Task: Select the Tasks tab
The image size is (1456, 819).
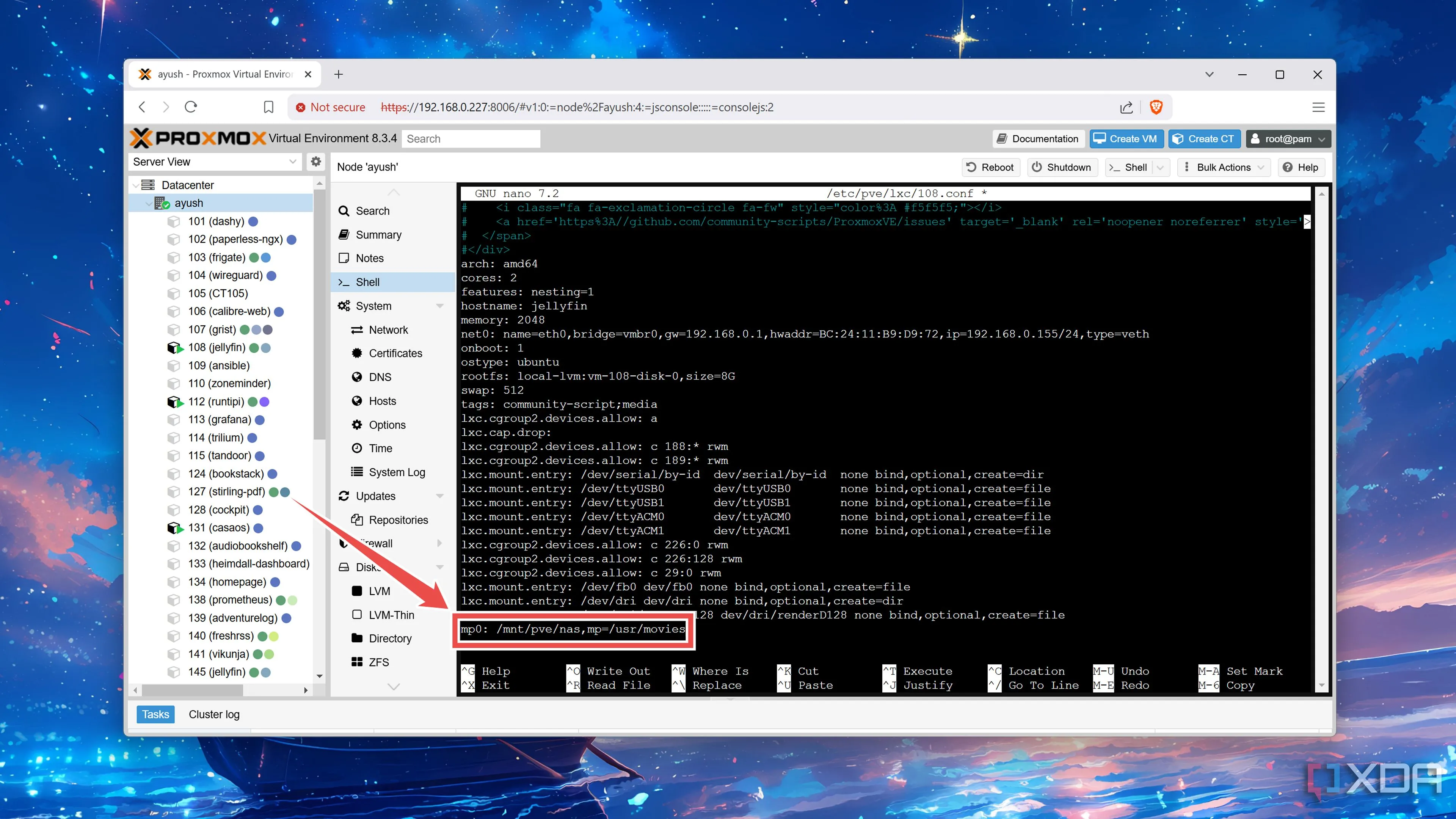Action: [x=155, y=714]
